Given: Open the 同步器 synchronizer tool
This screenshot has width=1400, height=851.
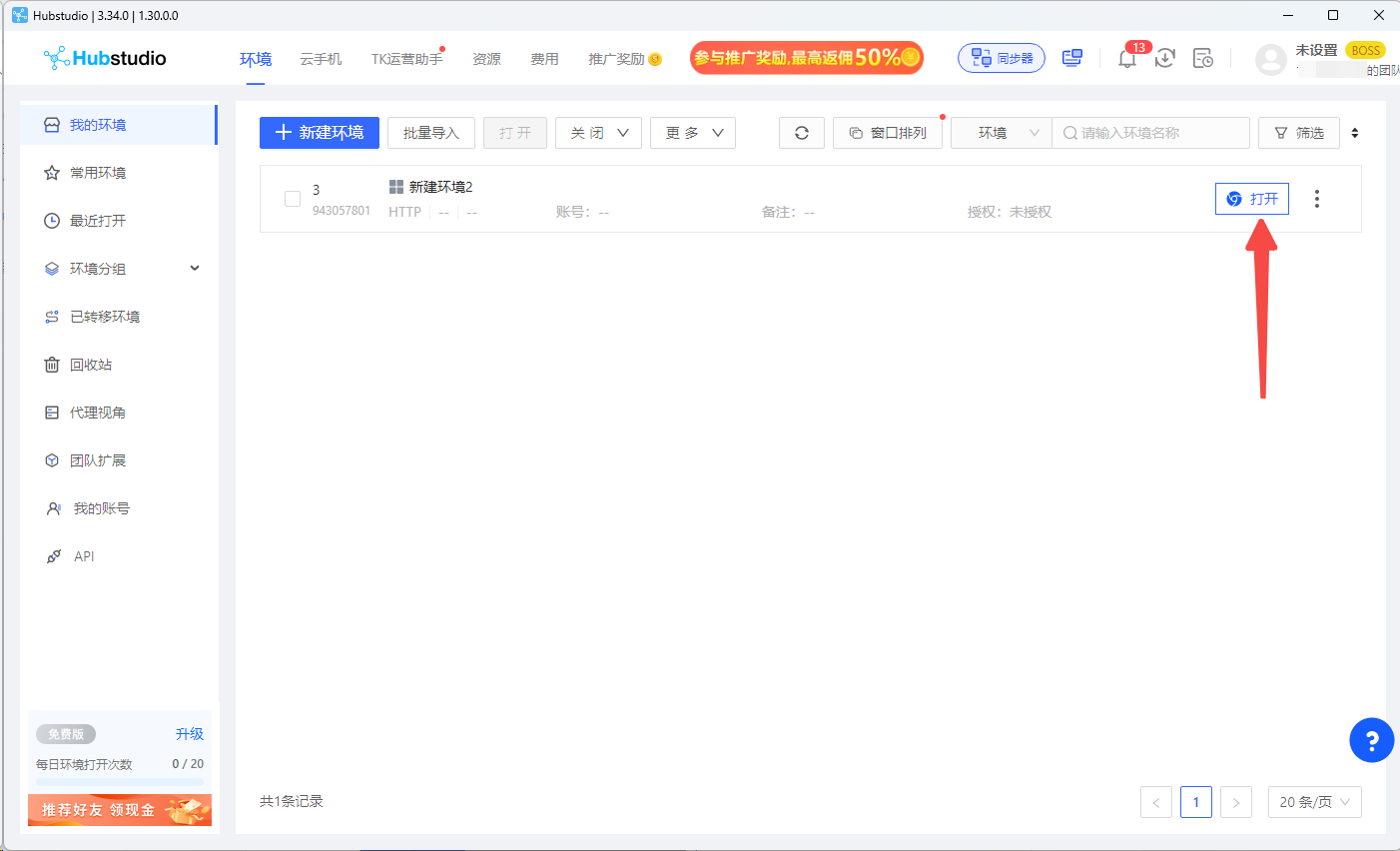Looking at the screenshot, I should tap(1002, 58).
